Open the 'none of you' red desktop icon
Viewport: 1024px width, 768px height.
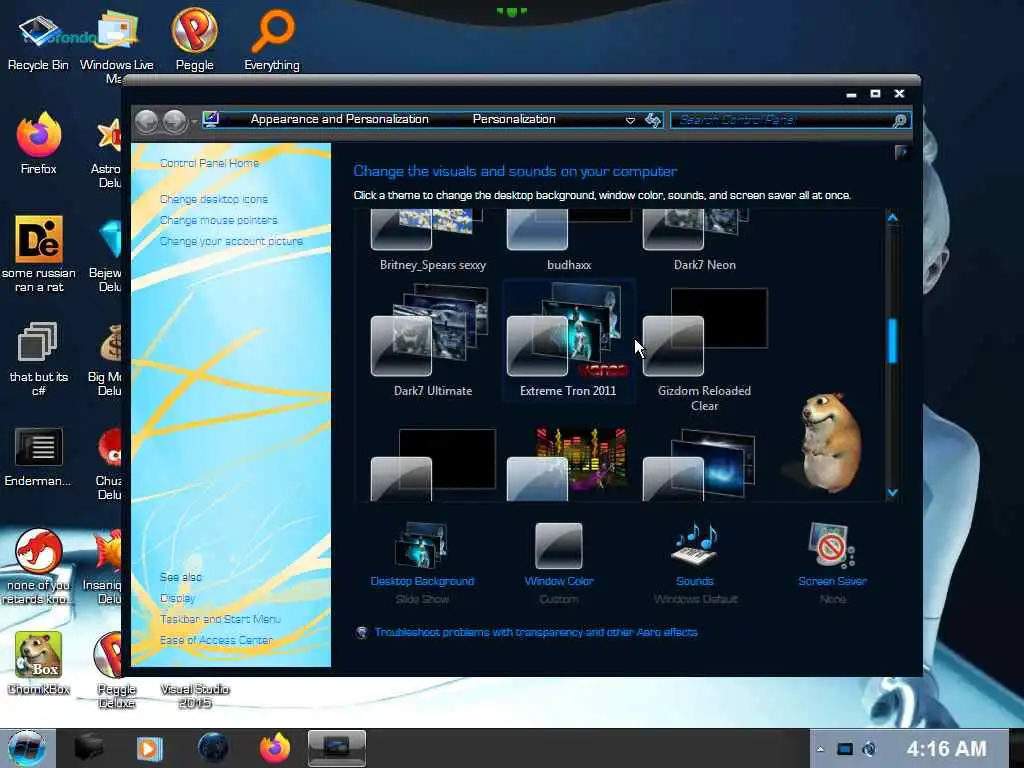pos(38,567)
